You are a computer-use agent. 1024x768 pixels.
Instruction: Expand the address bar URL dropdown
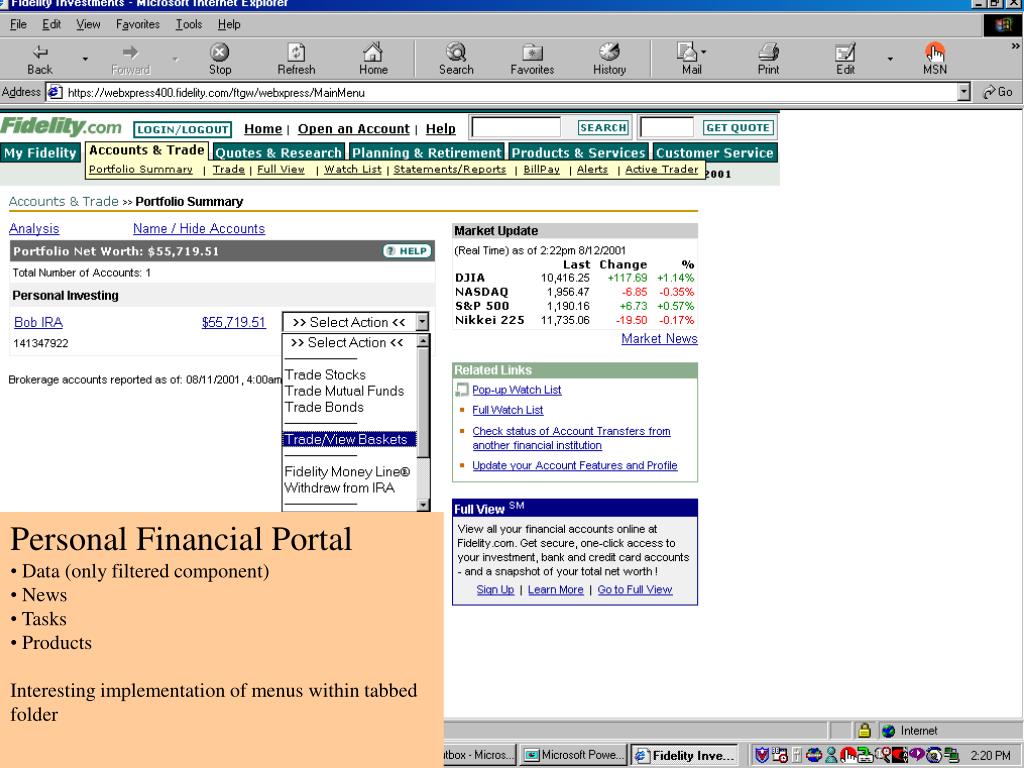(964, 93)
